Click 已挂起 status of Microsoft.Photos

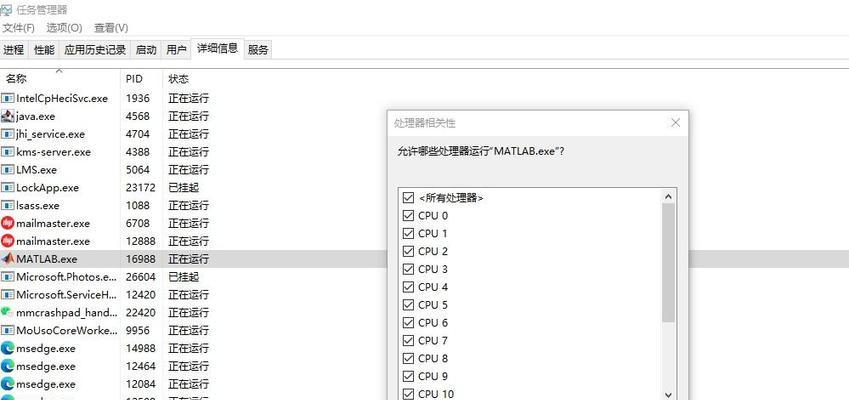coord(184,277)
